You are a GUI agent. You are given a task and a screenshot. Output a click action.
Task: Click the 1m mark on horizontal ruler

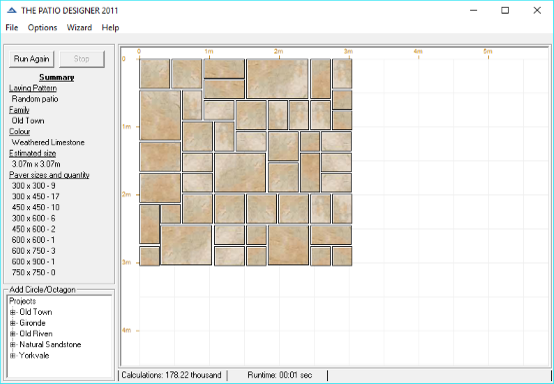pos(209,52)
